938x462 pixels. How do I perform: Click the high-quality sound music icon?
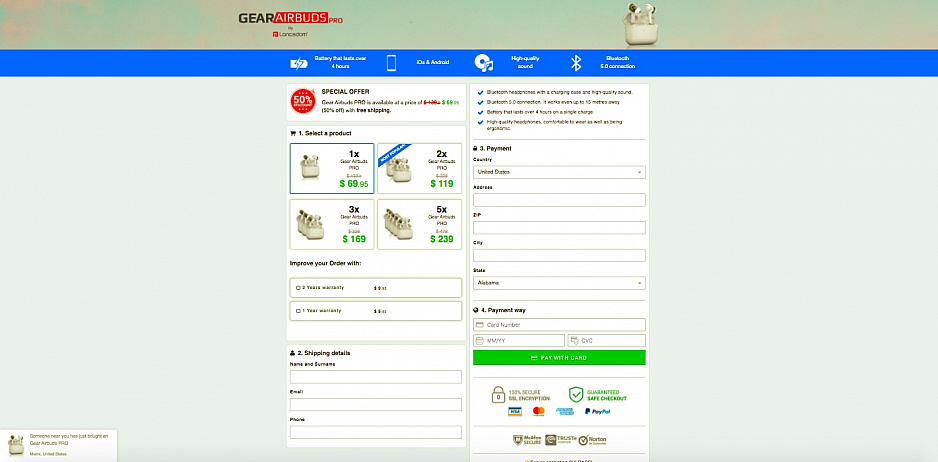coord(484,63)
